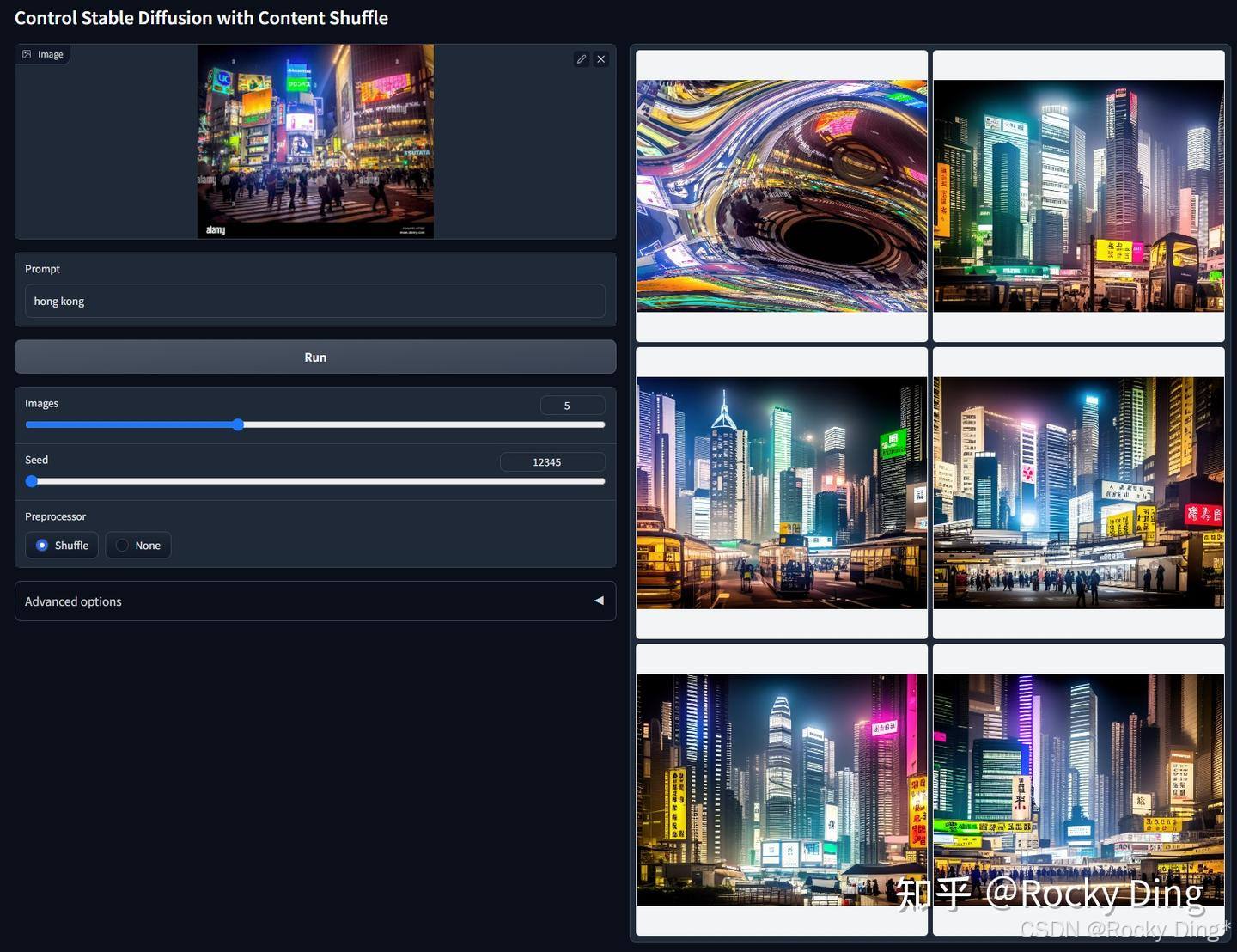The height and width of the screenshot is (952, 1237).
Task: Click the collapse arrow on Advanced options
Action: [599, 601]
